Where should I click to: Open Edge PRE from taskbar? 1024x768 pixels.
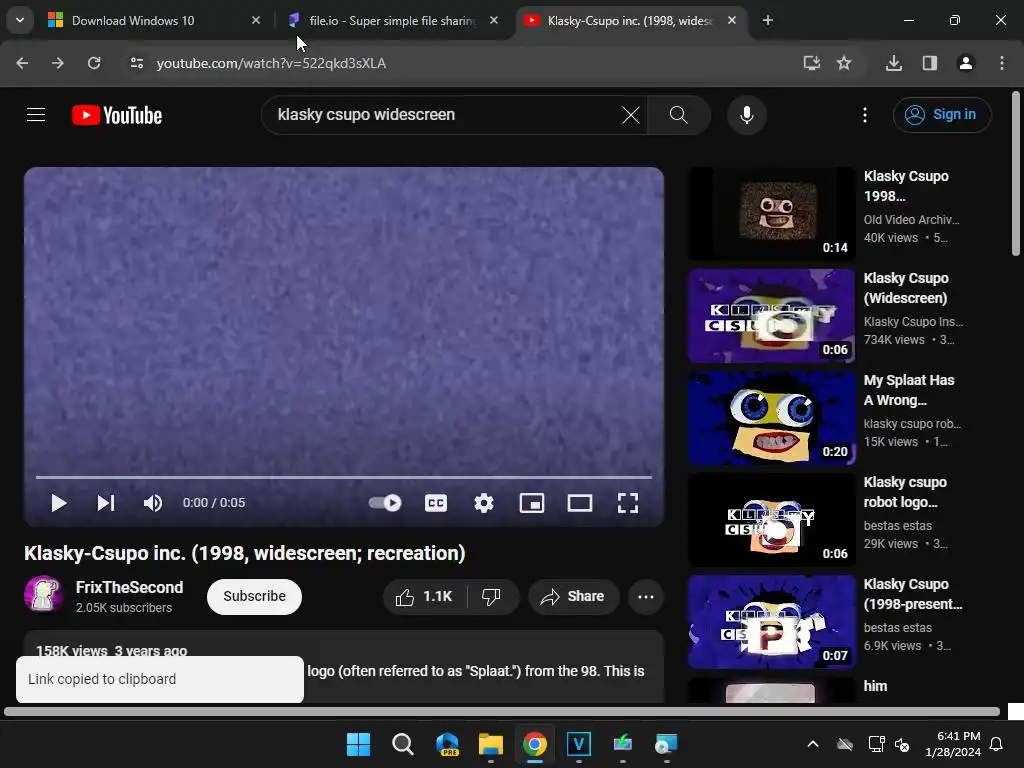(447, 744)
